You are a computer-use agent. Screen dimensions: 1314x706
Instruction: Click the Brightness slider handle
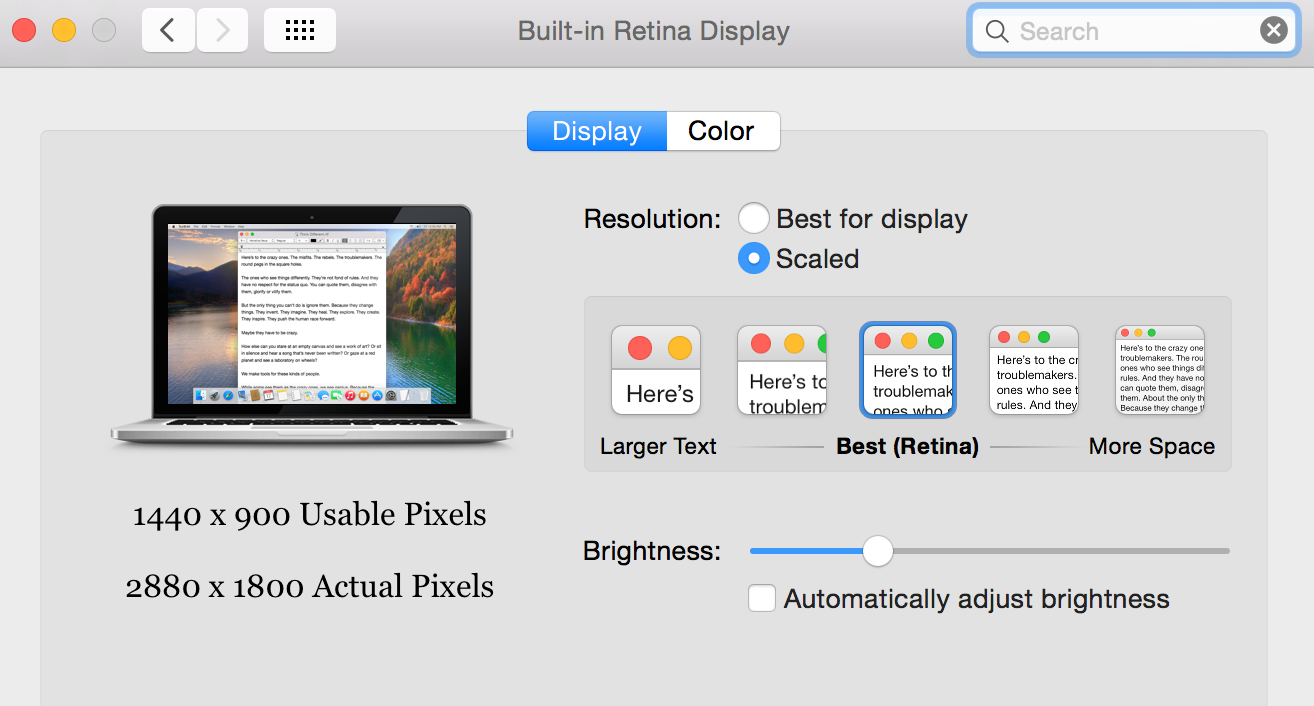click(x=877, y=551)
